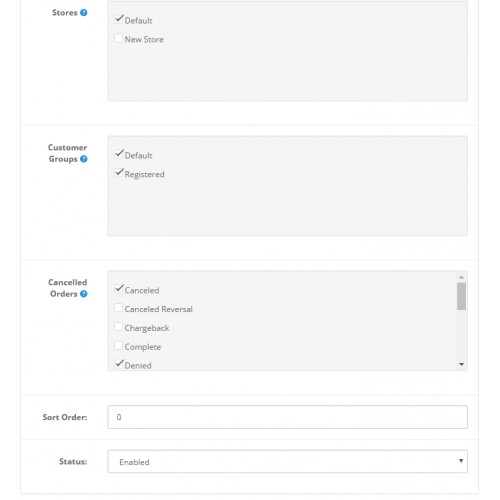The image size is (500, 500).
Task: Focus the Sort Order input field
Action: coord(287,417)
